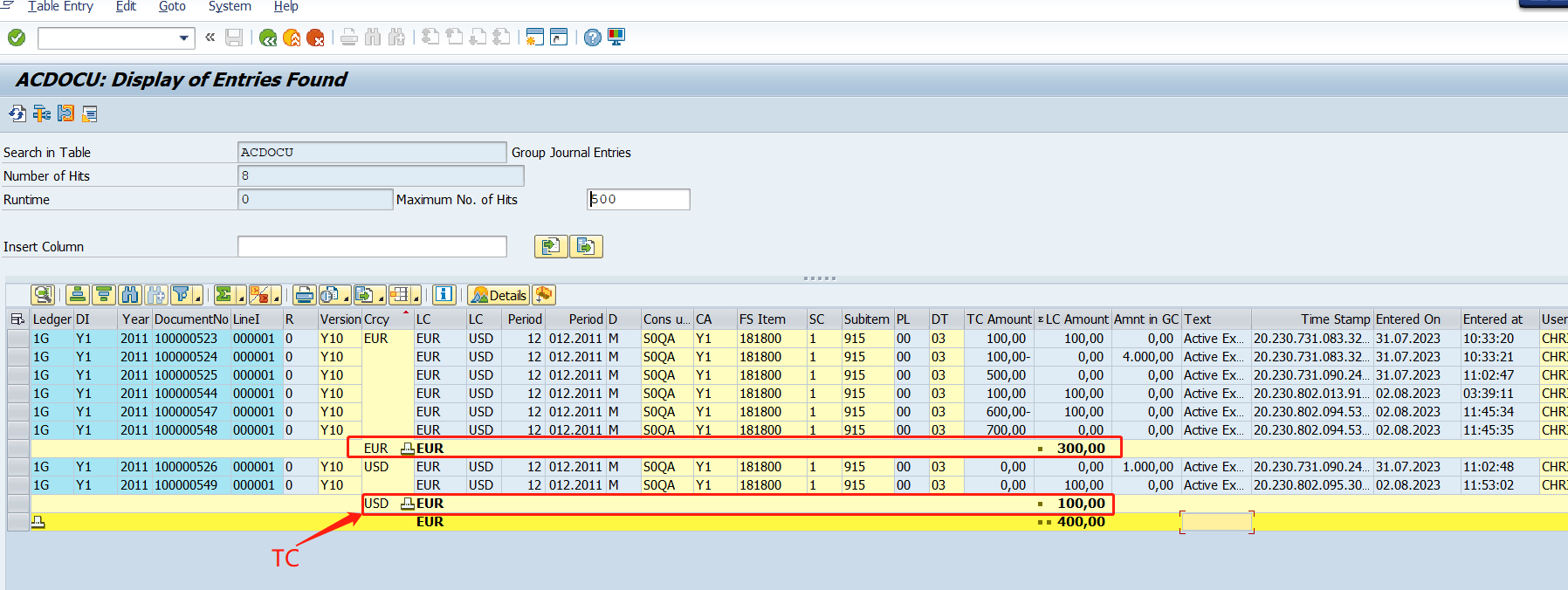Select the row selector for document 100000523
The image size is (1568, 590).
pyautogui.click(x=17, y=339)
